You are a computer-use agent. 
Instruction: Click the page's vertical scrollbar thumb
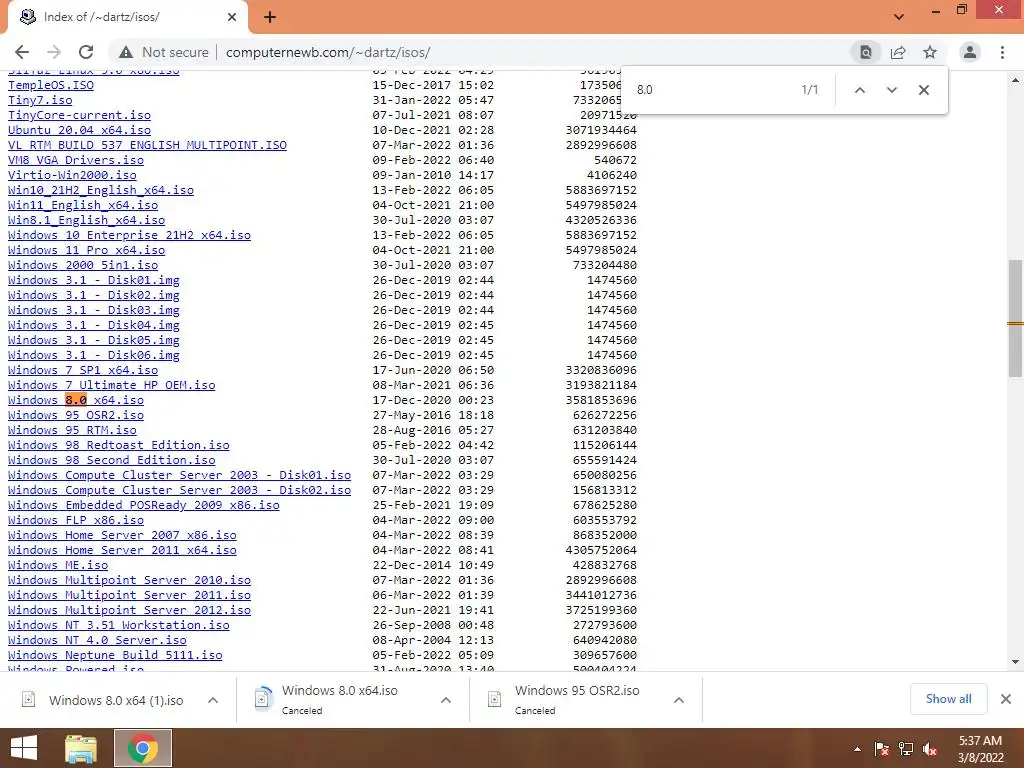pos(1015,319)
